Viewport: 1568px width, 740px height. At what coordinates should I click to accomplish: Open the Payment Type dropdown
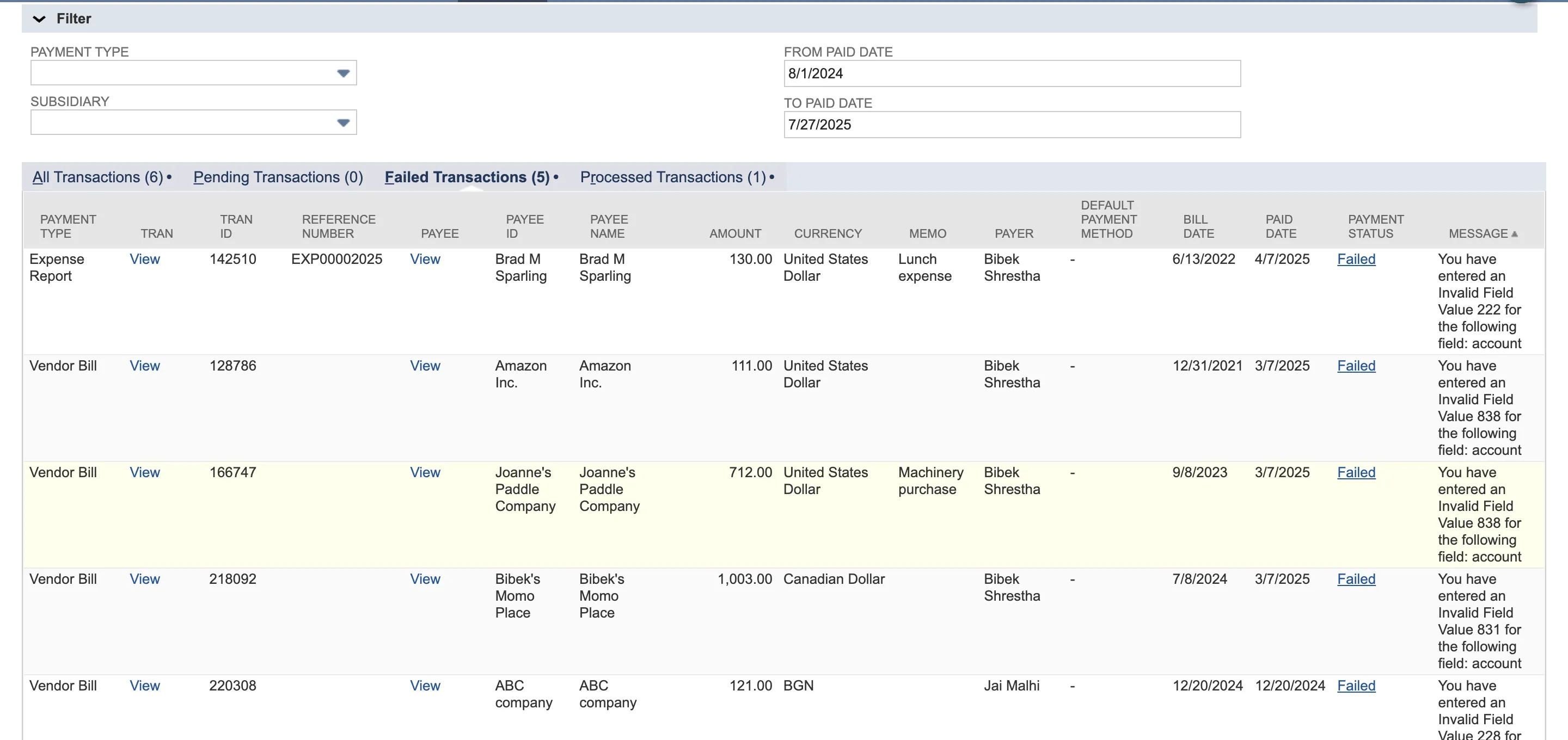pos(194,73)
